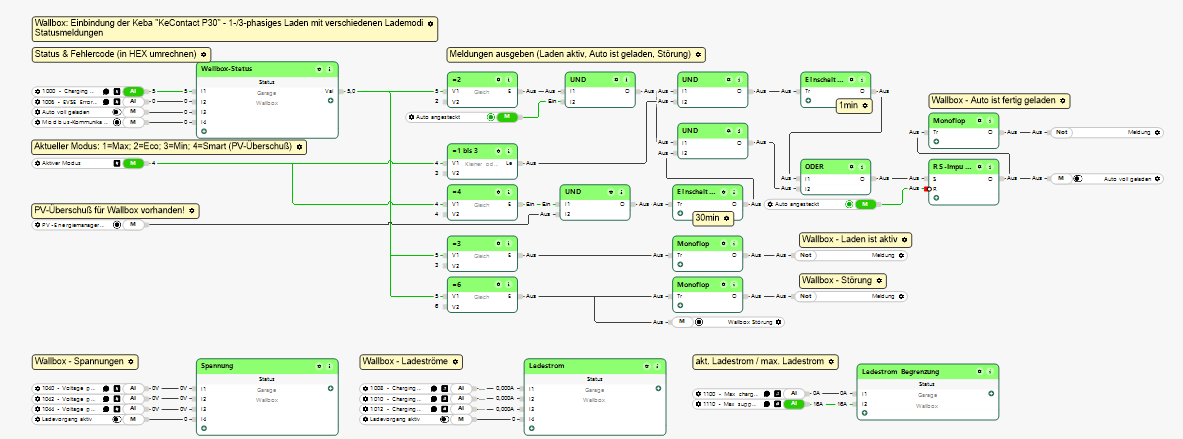Click gear on Wallbox - Ladeströme note
This screenshot has width=1183, height=439.
tap(456, 361)
